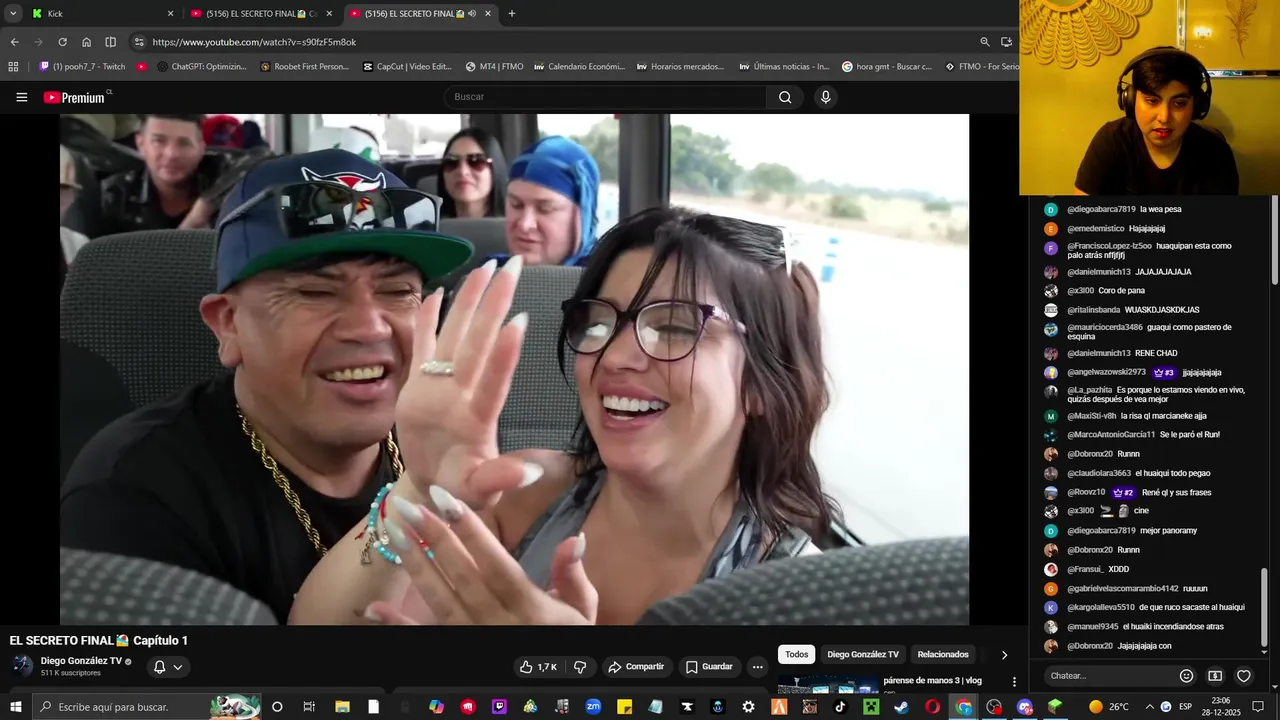Show next filter chips with arrow
The height and width of the screenshot is (720, 1280).
click(1004, 655)
